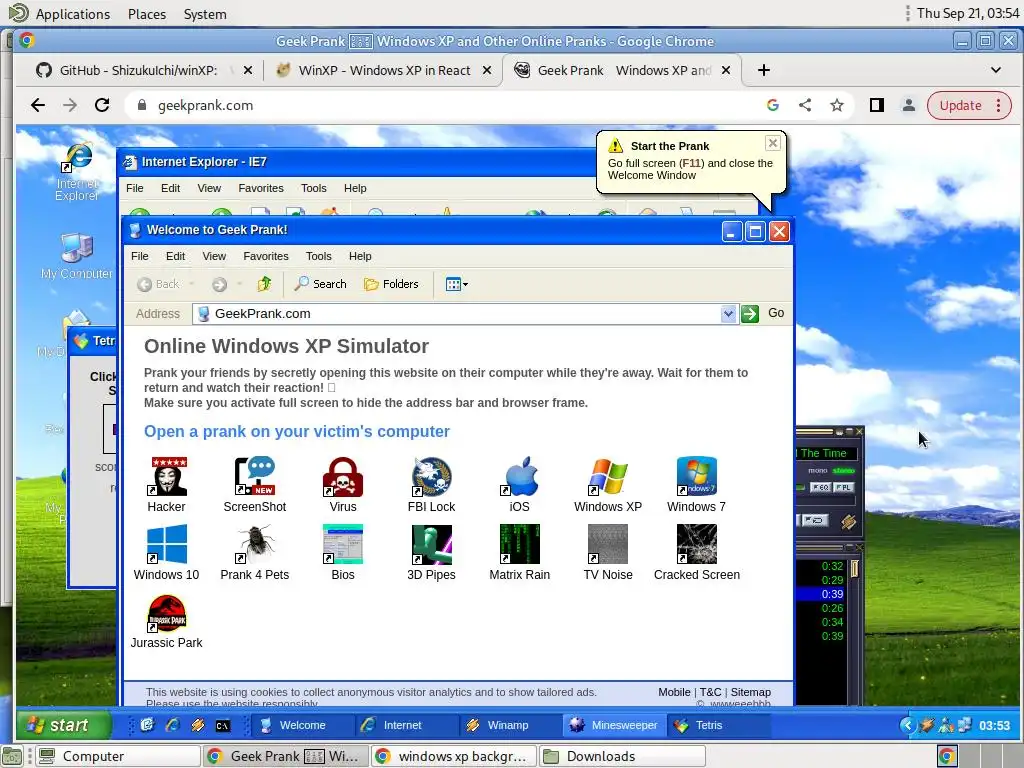Open the Applications menu in top panel
The height and width of the screenshot is (768, 1024).
(x=72, y=14)
